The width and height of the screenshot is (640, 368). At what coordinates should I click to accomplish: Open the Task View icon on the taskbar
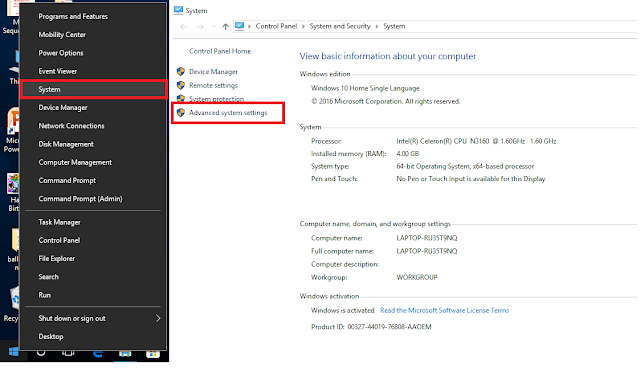coord(68,352)
